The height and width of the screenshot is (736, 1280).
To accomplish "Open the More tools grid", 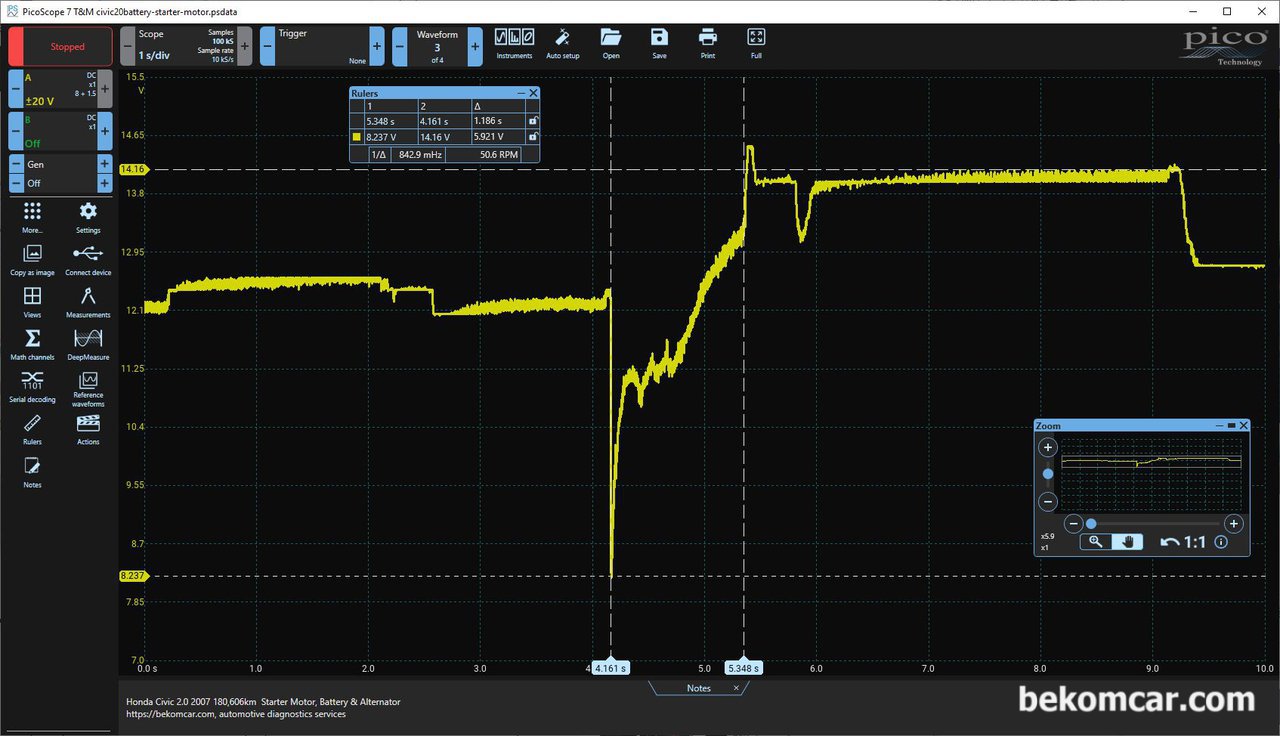I will (32, 216).
